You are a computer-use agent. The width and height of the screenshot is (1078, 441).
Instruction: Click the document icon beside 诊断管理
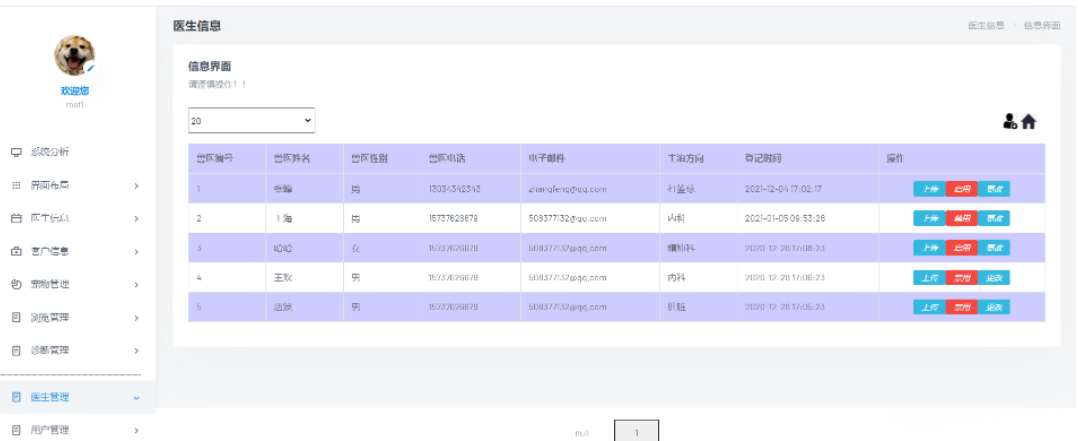coord(16,351)
